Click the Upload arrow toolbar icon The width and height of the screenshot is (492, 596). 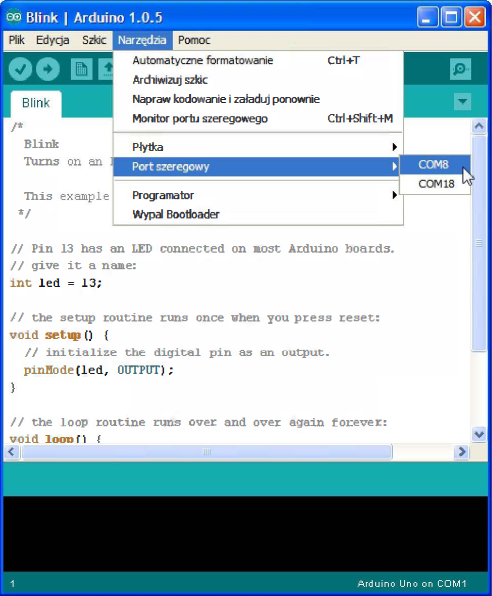tap(48, 69)
